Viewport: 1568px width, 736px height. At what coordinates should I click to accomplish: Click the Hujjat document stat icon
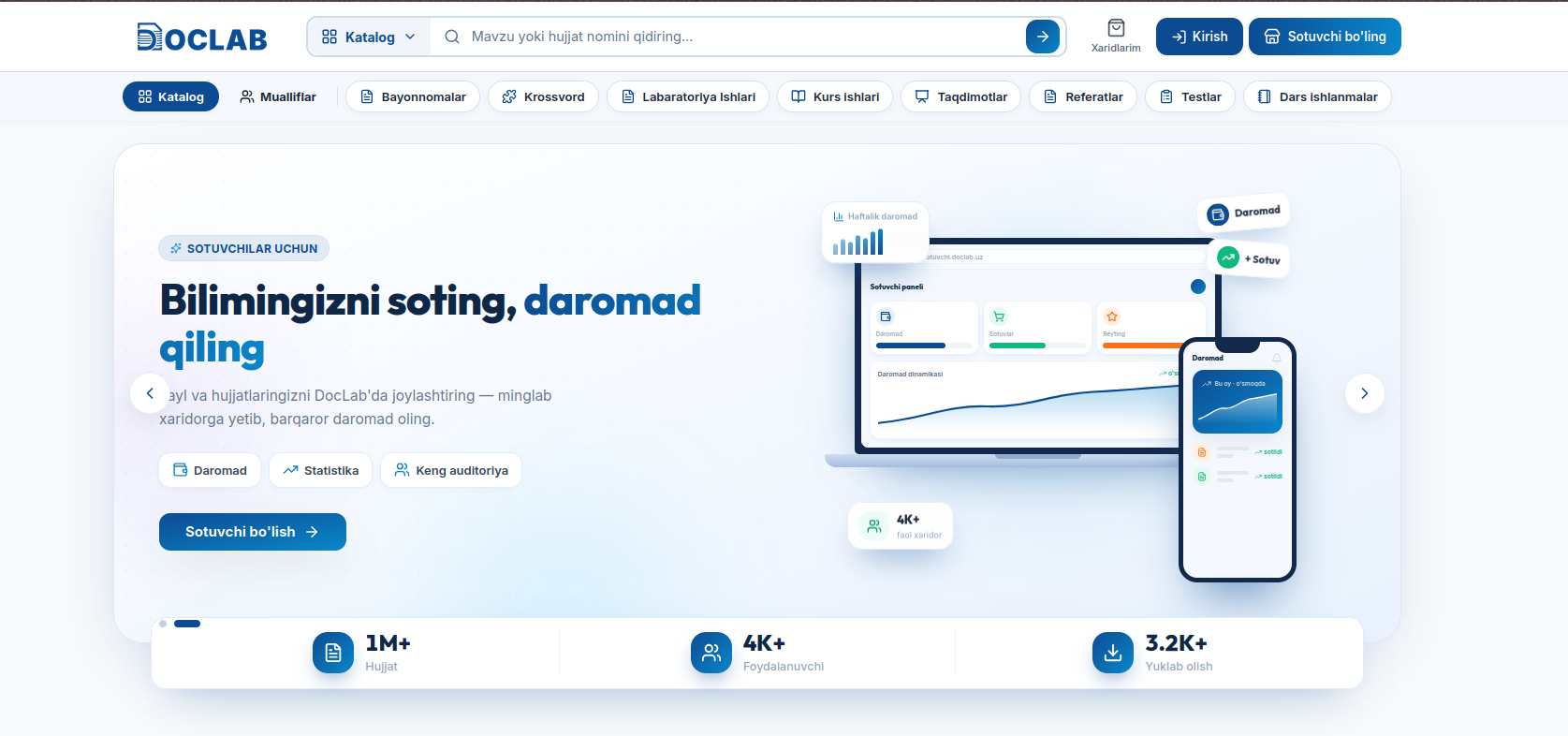pos(333,653)
